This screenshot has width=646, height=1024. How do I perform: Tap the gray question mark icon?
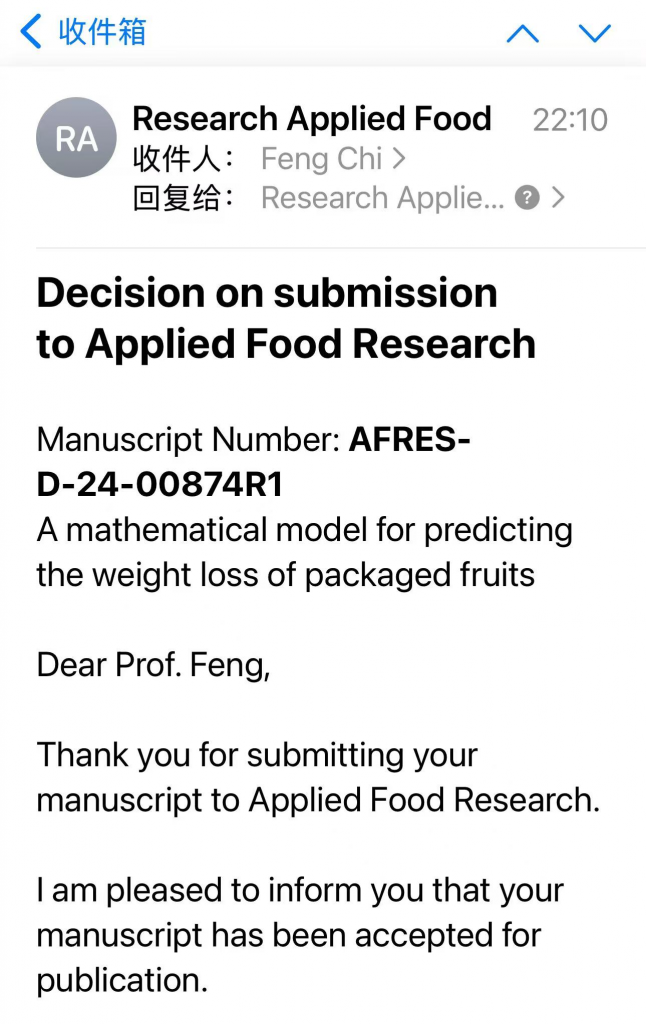pyautogui.click(x=527, y=197)
